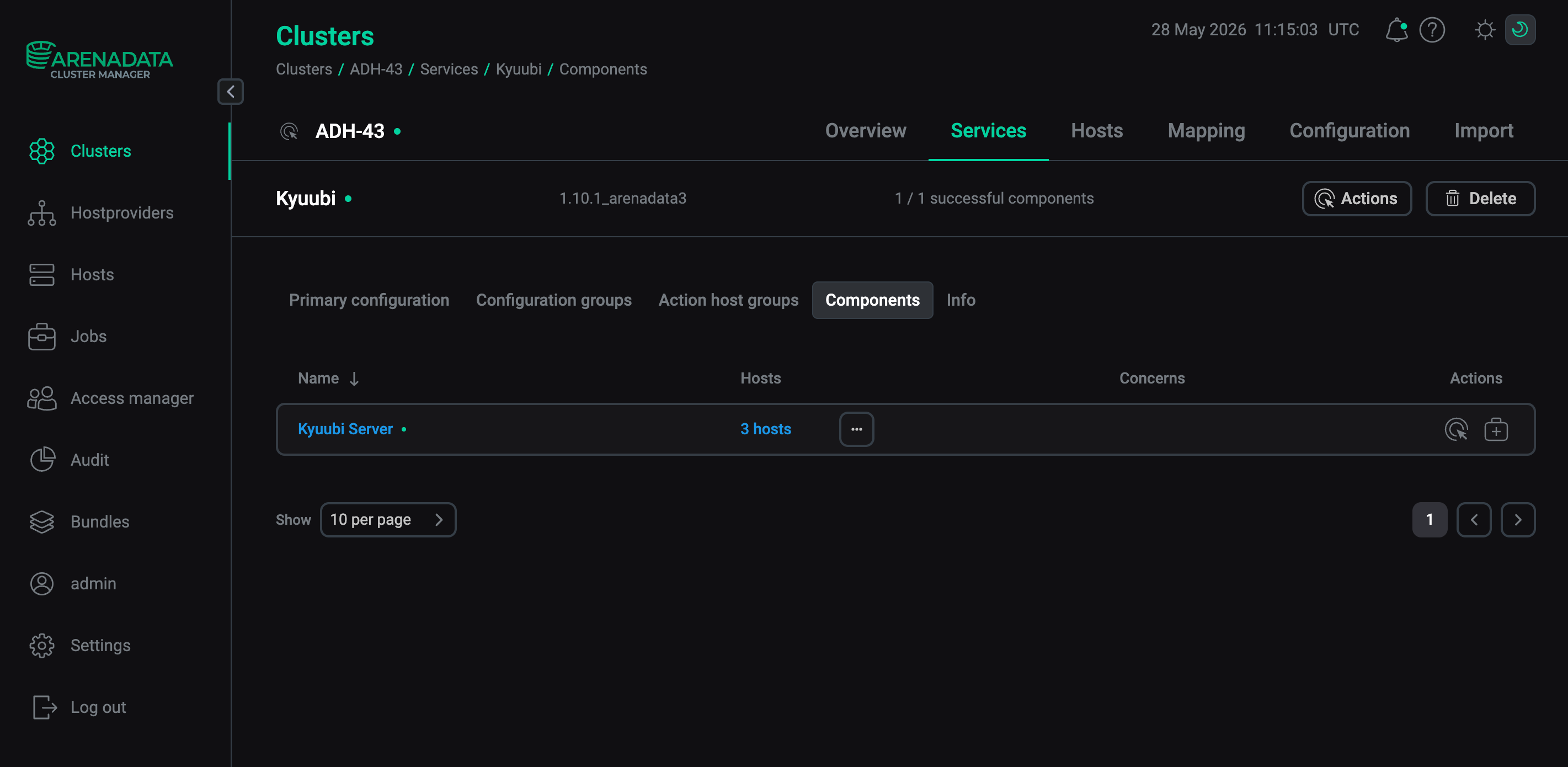Open the notifications bell
The image size is (1568, 767).
[x=1396, y=30]
